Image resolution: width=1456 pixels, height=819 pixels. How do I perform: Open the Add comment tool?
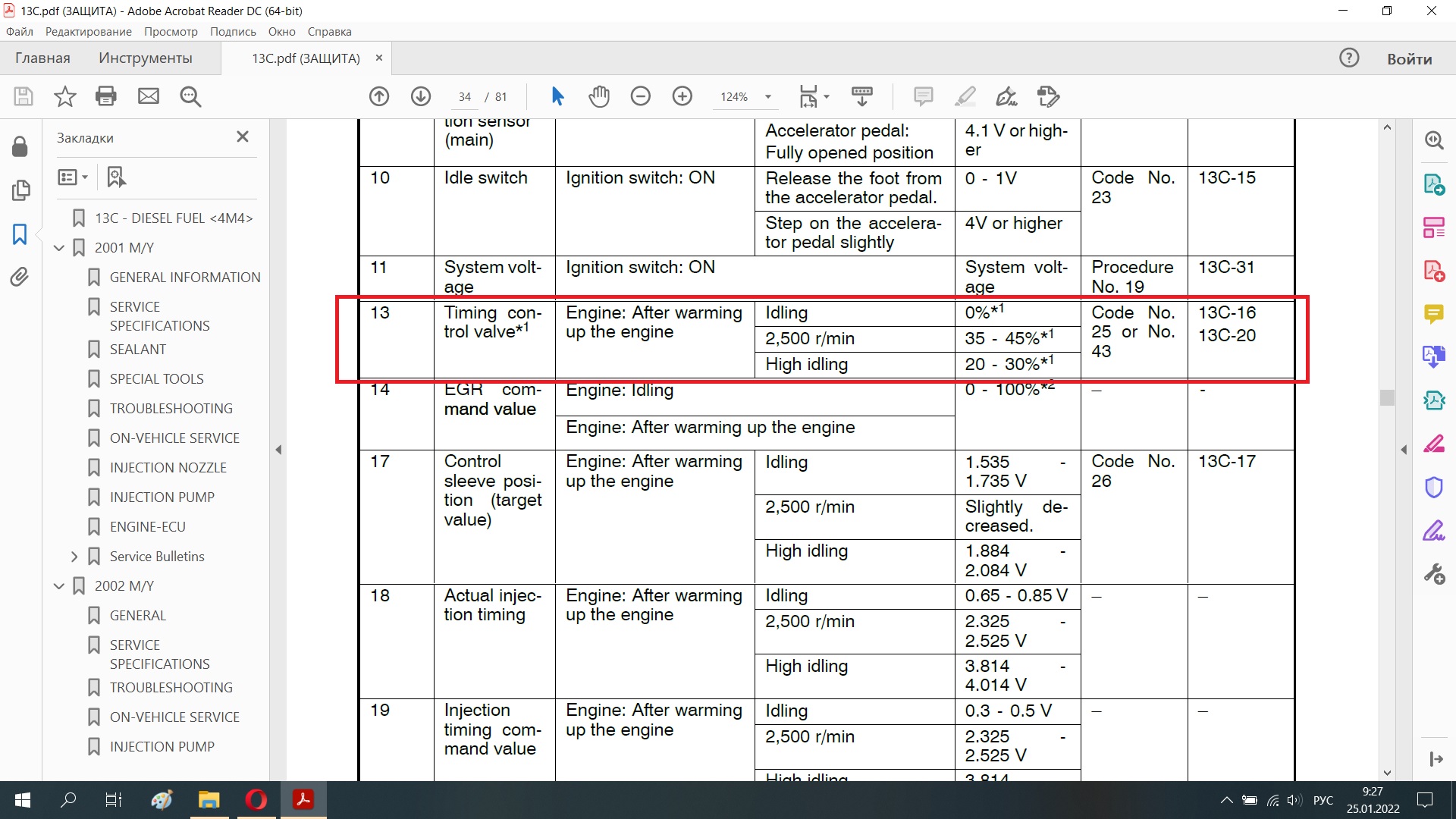tap(923, 96)
